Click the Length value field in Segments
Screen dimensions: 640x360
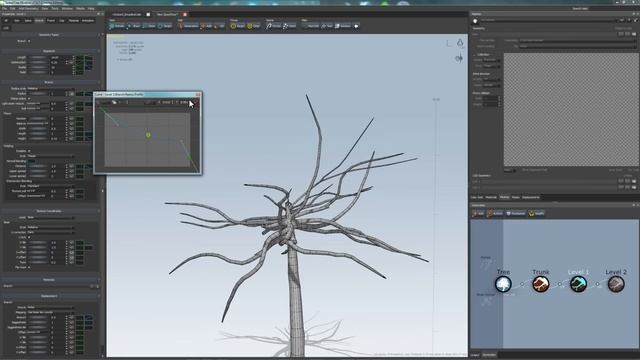coord(60,58)
